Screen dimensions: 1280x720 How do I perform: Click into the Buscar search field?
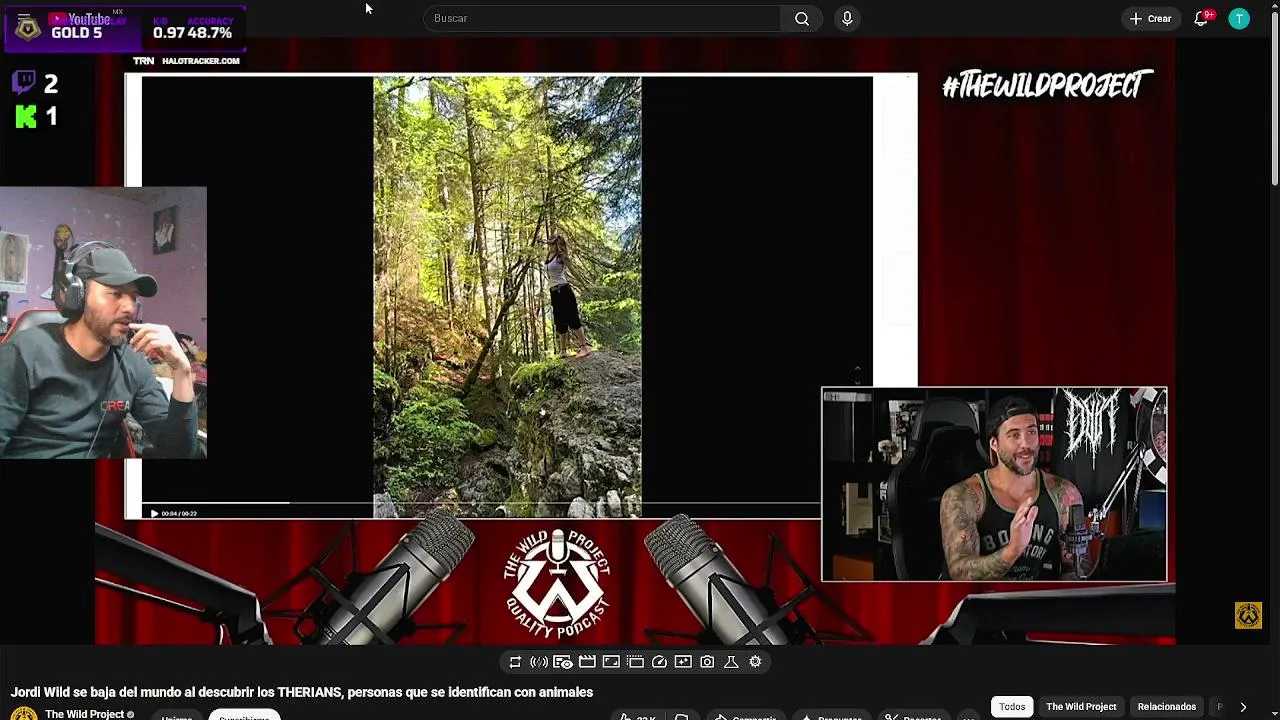click(x=603, y=18)
